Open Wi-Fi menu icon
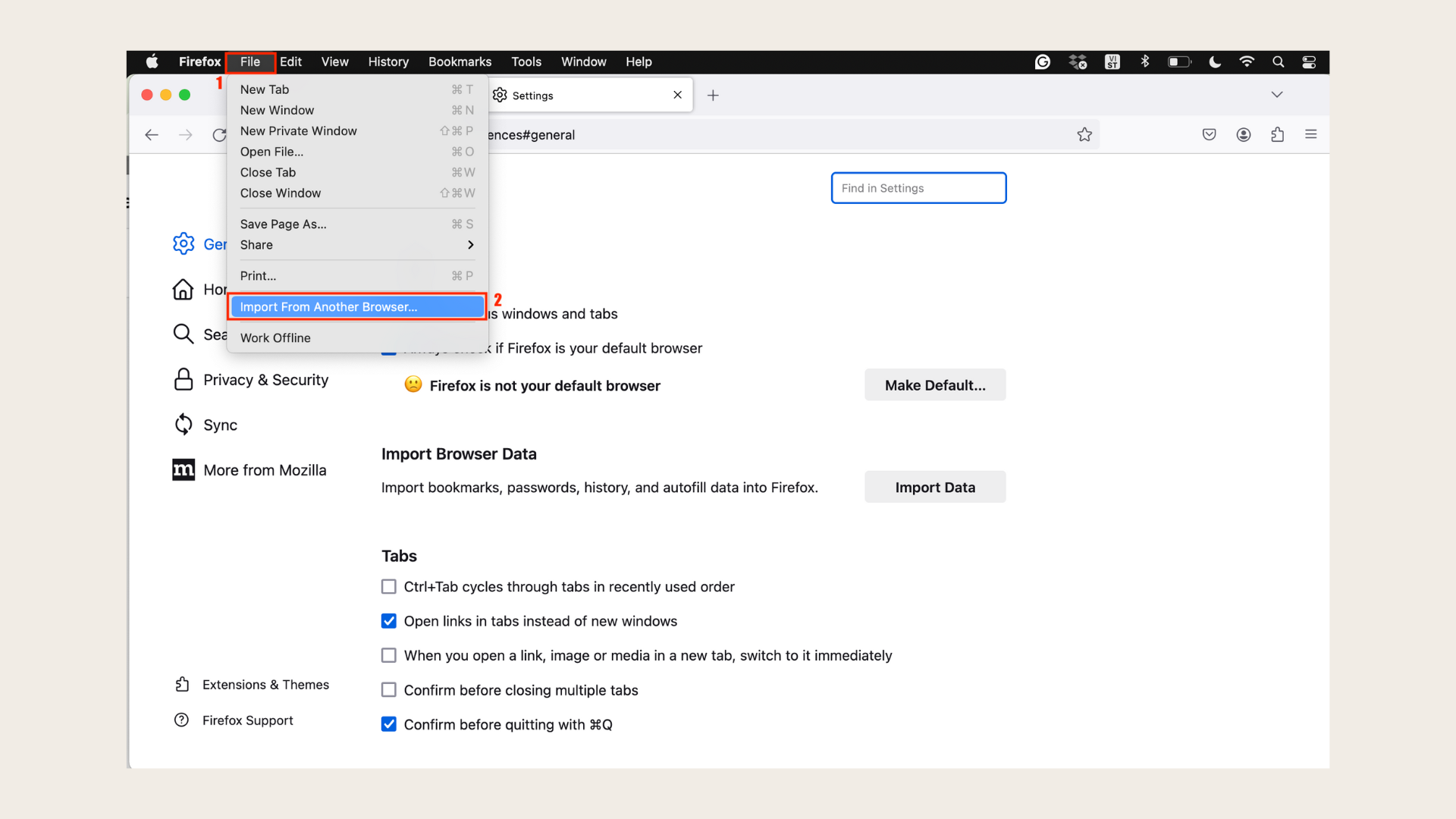This screenshot has height=819, width=1456. click(1247, 62)
